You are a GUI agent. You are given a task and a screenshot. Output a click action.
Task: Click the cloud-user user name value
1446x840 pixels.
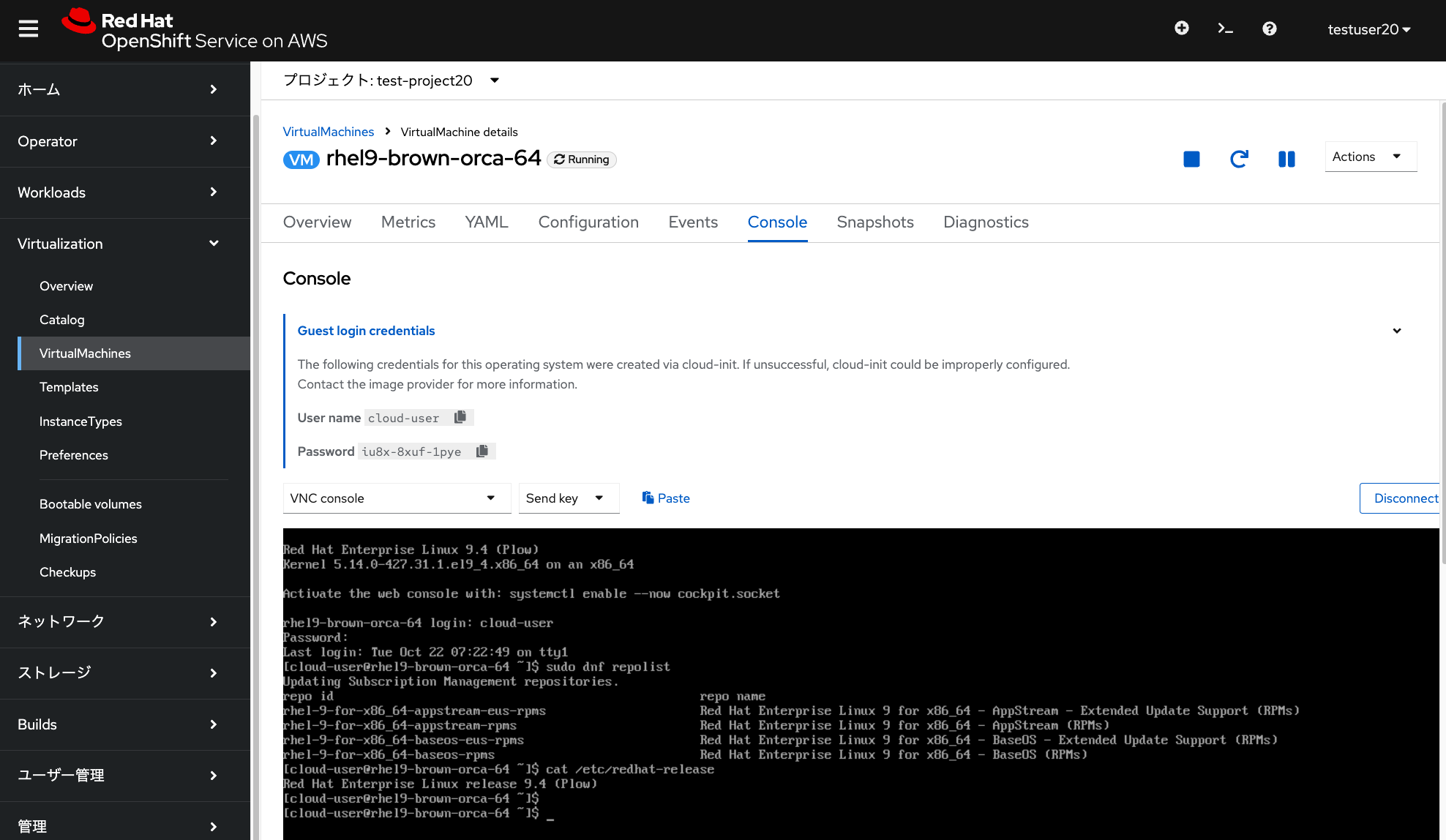pyautogui.click(x=404, y=418)
